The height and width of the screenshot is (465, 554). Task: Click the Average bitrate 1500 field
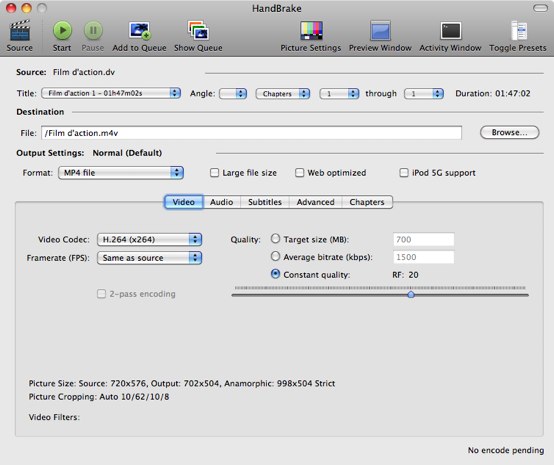(x=423, y=257)
